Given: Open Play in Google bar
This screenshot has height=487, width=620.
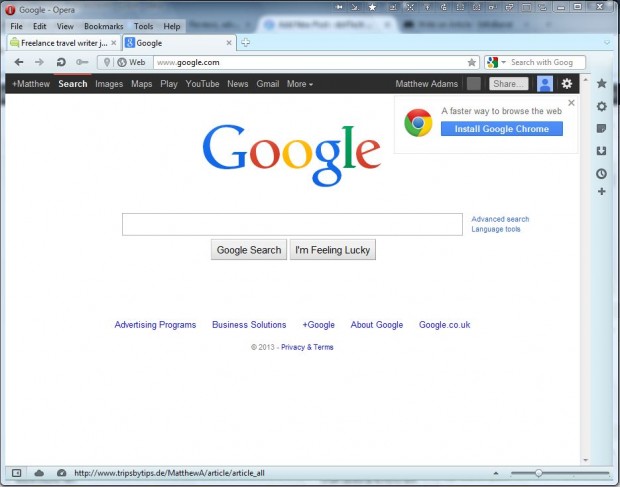Looking at the screenshot, I should coord(169,84).
